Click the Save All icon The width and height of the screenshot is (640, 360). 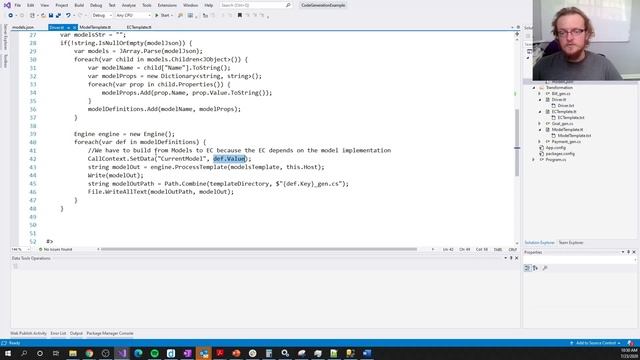[58, 16]
